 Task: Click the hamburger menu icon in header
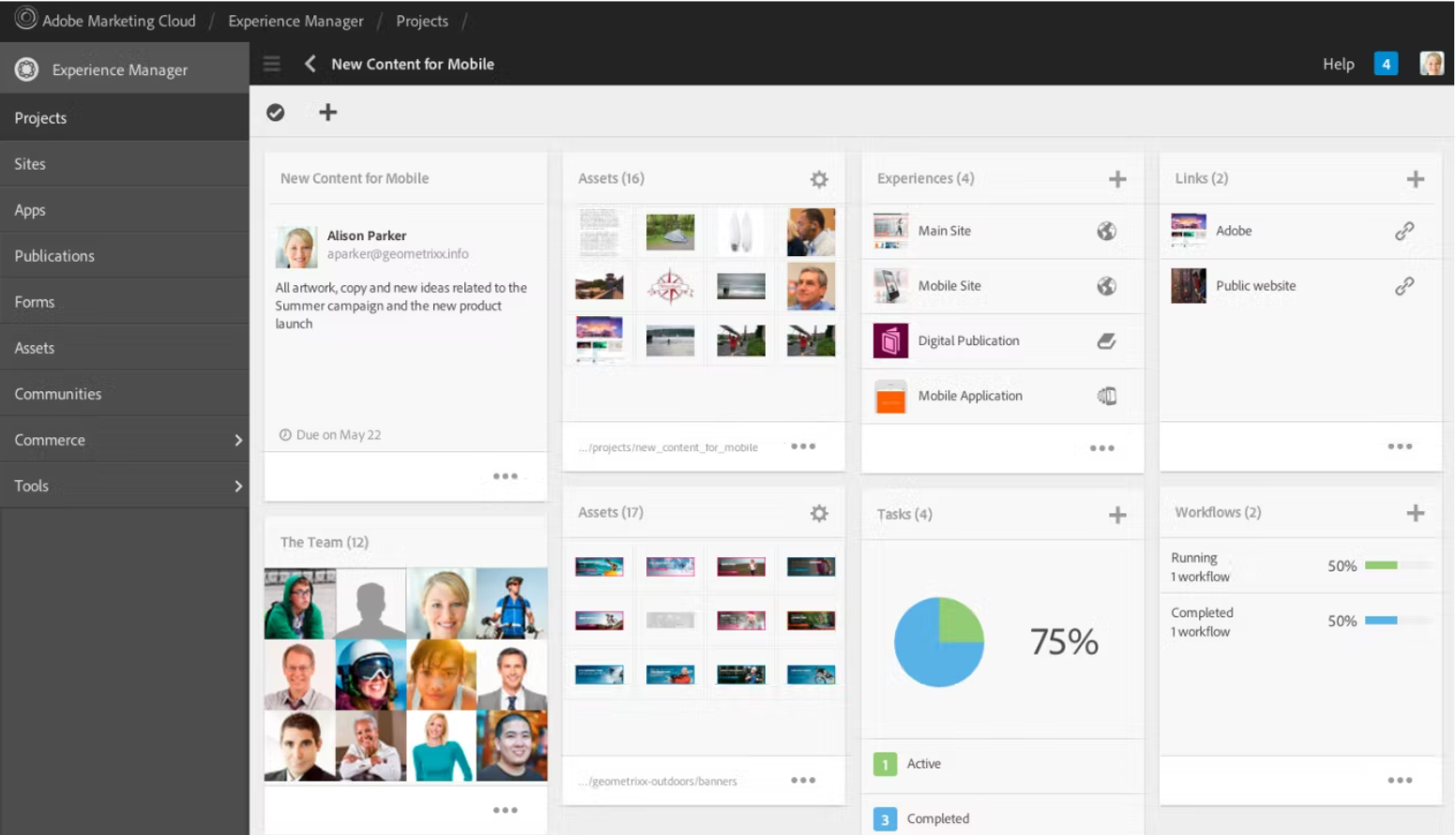coord(272,64)
